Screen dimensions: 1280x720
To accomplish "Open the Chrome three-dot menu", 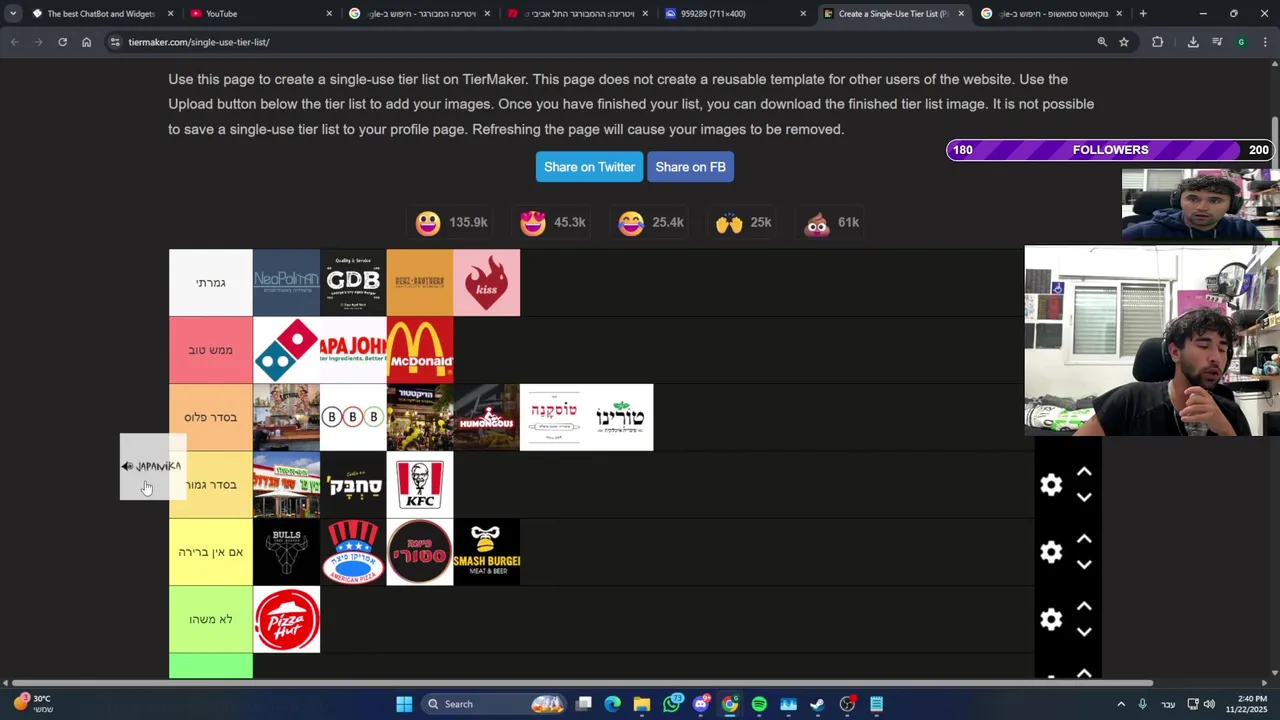I will coord(1265,42).
